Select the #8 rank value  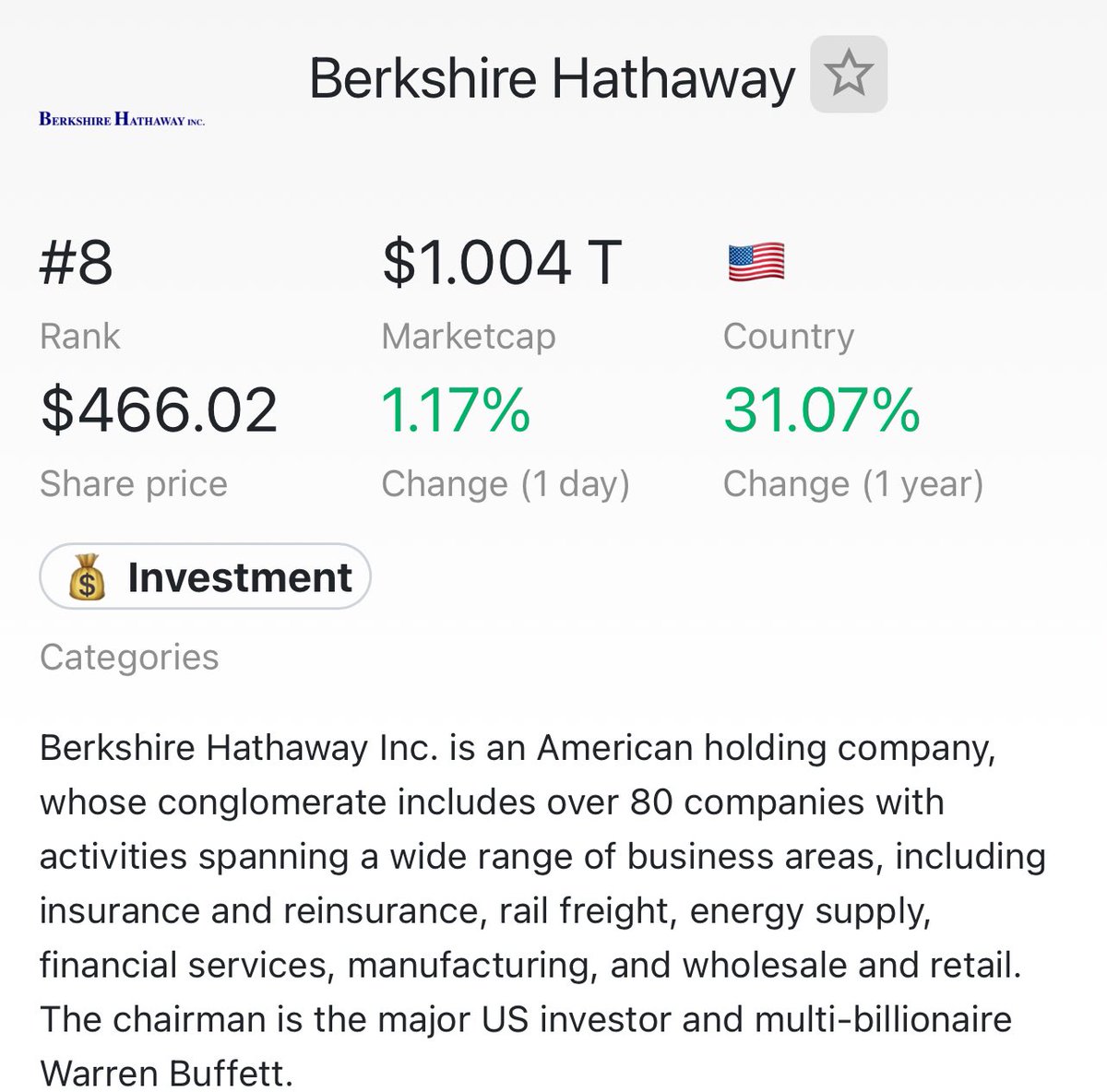pos(77,262)
